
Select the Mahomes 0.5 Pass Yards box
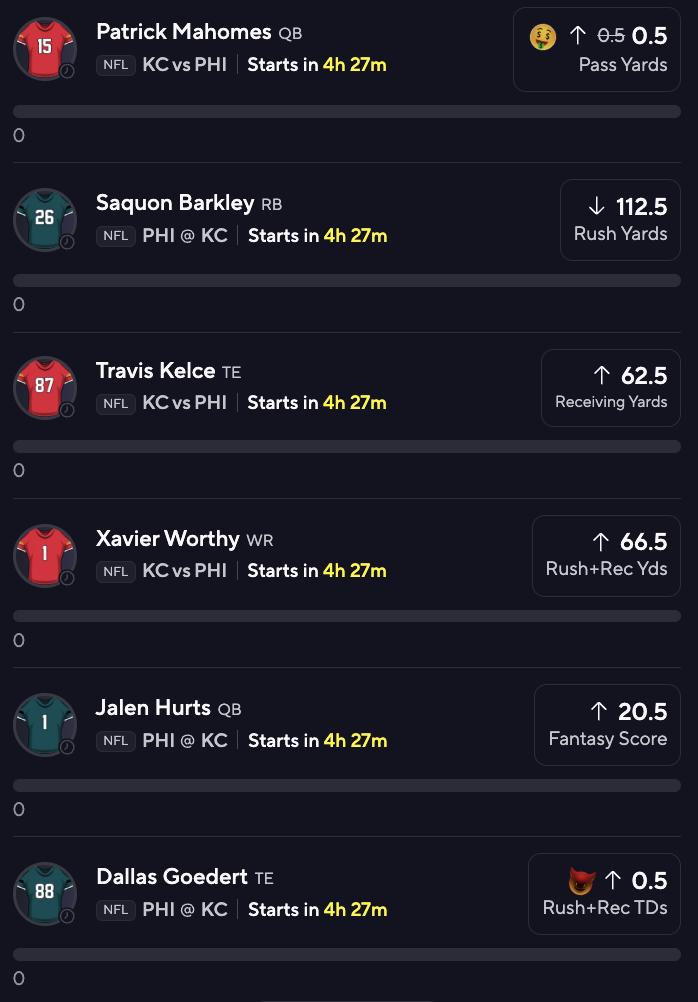[x=596, y=49]
